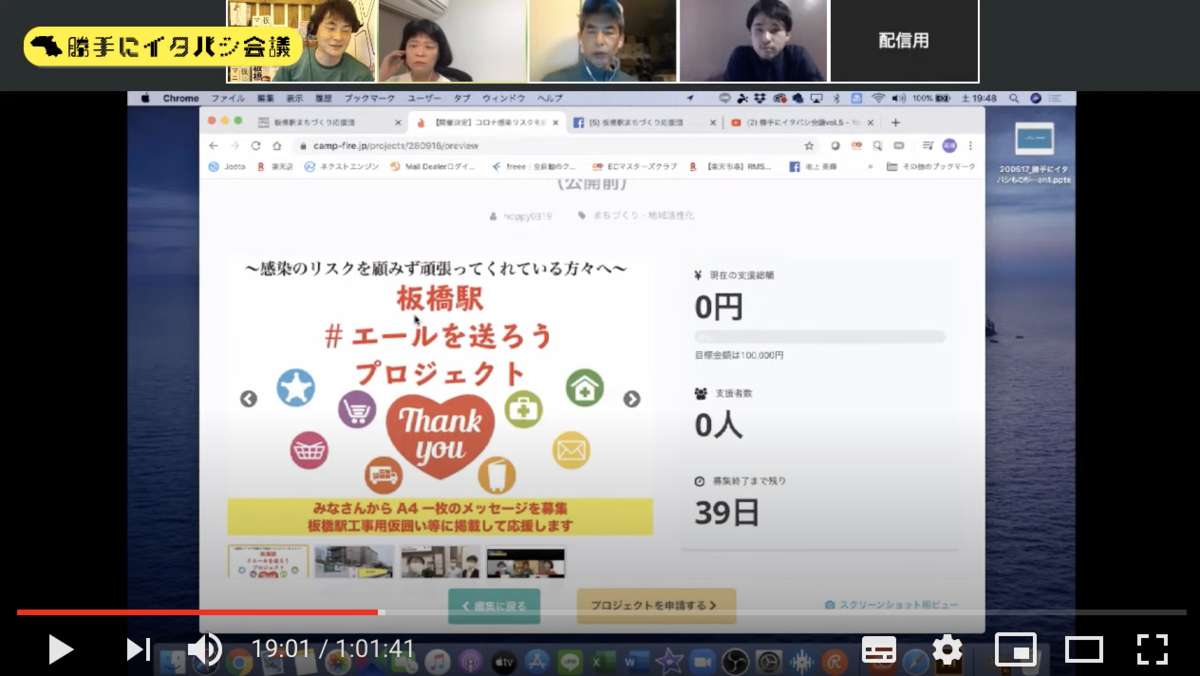Open Chrome's three-dot menu
This screenshot has width=1200, height=676.
[970, 146]
